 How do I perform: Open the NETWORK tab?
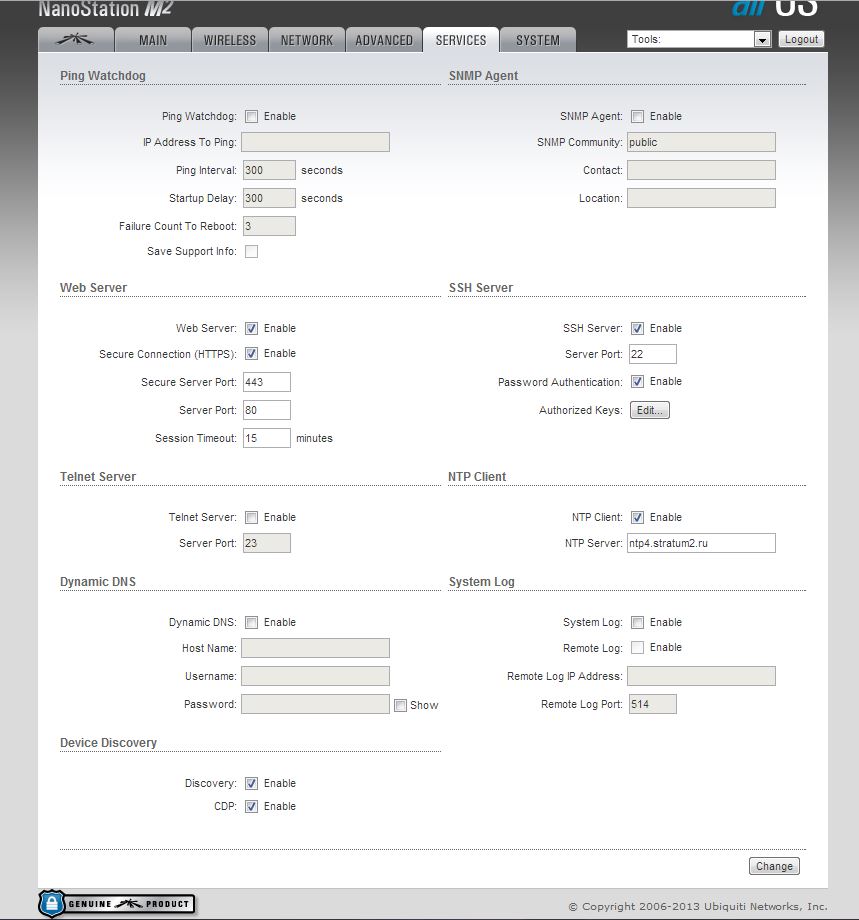[307, 40]
